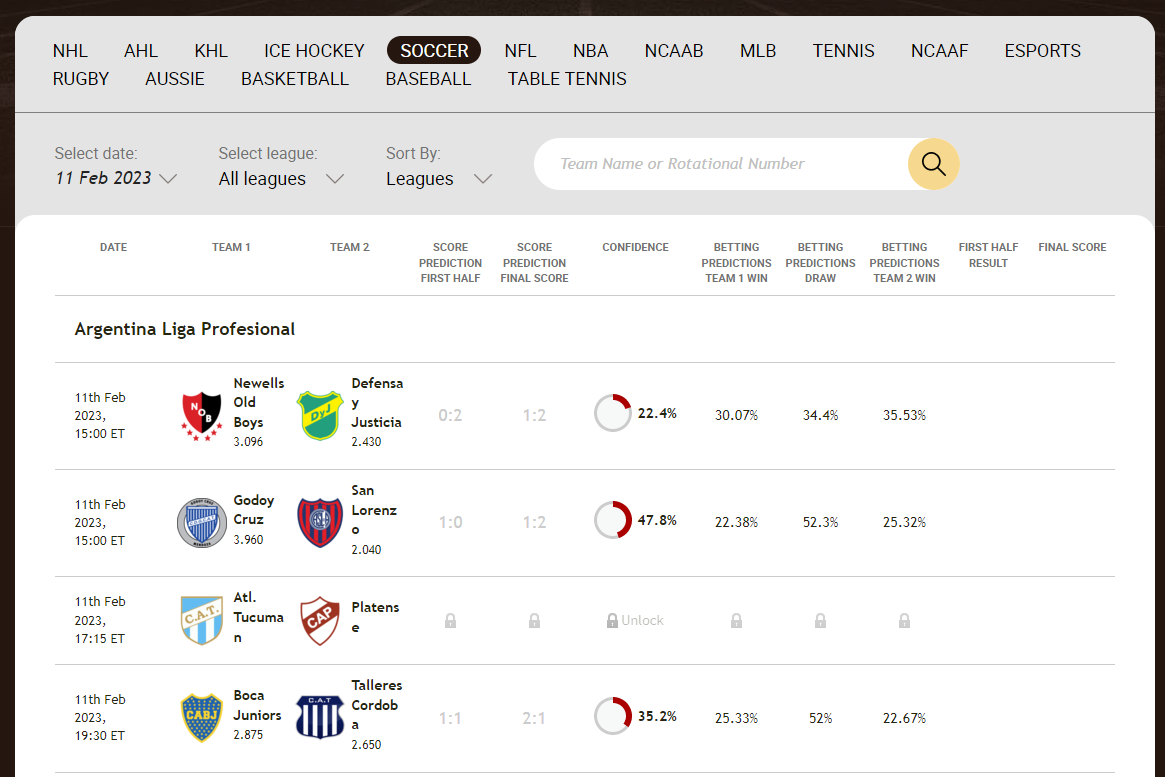The image size is (1165, 777).
Task: Click the search magnifying glass icon
Action: pyautogui.click(x=932, y=163)
